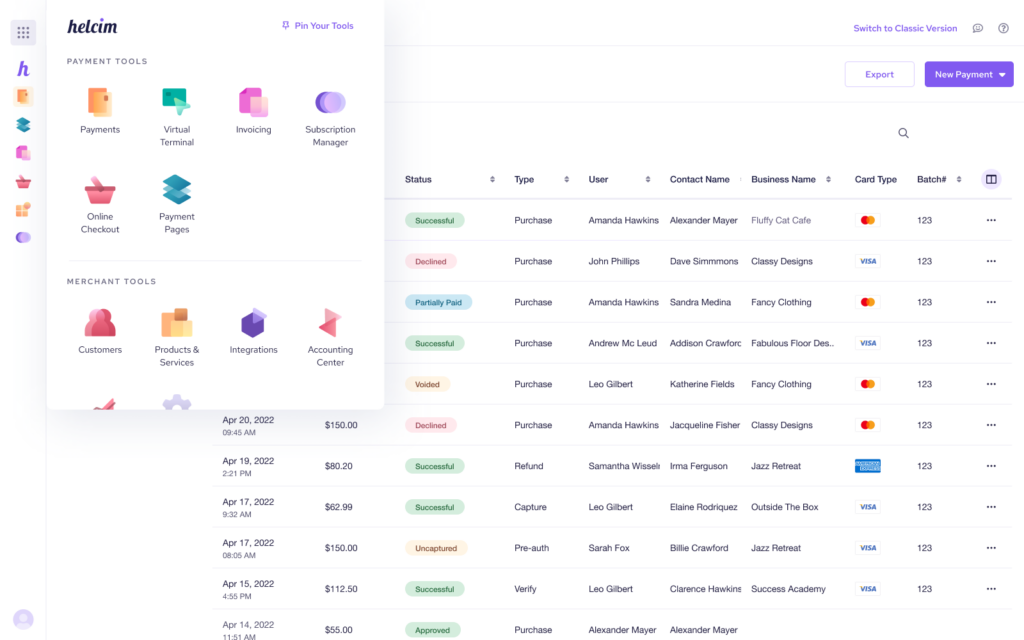Image resolution: width=1024 pixels, height=640 pixels.
Task: Click Pin Your Tools link
Action: click(317, 25)
